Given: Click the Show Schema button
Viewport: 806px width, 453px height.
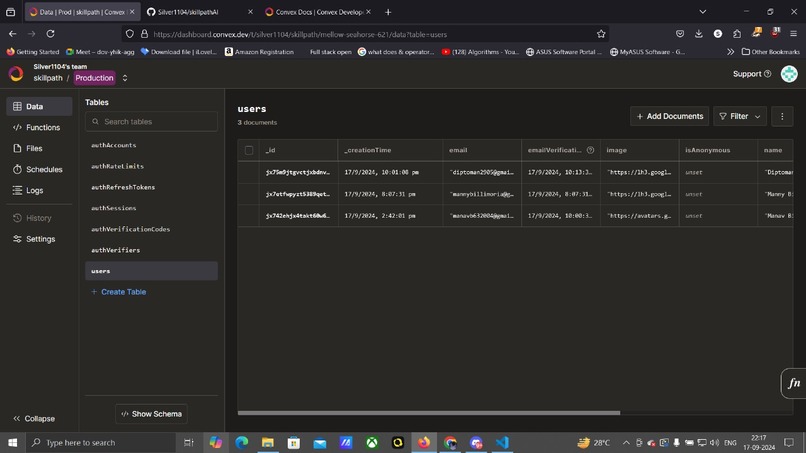Looking at the screenshot, I should (x=152, y=414).
